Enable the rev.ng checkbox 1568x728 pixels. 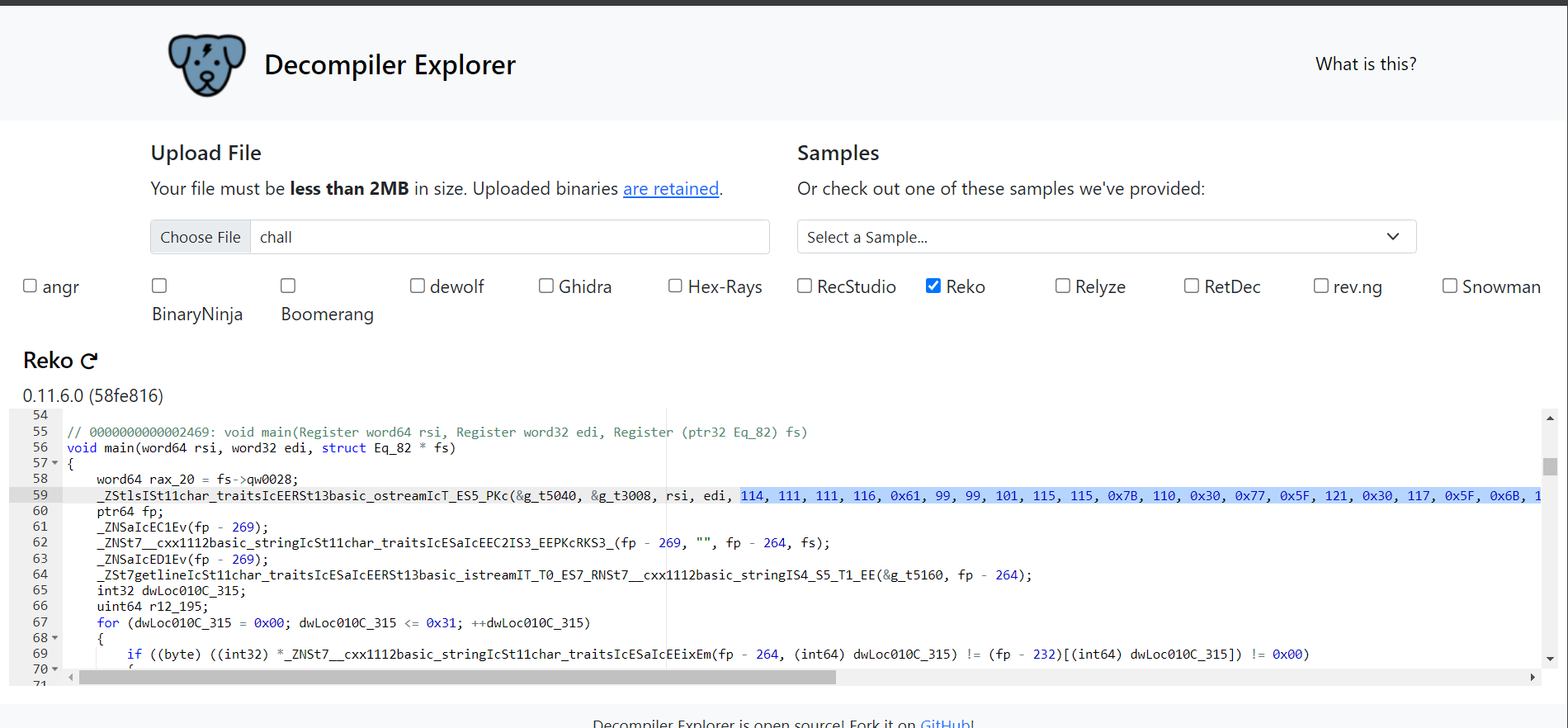click(x=1321, y=286)
